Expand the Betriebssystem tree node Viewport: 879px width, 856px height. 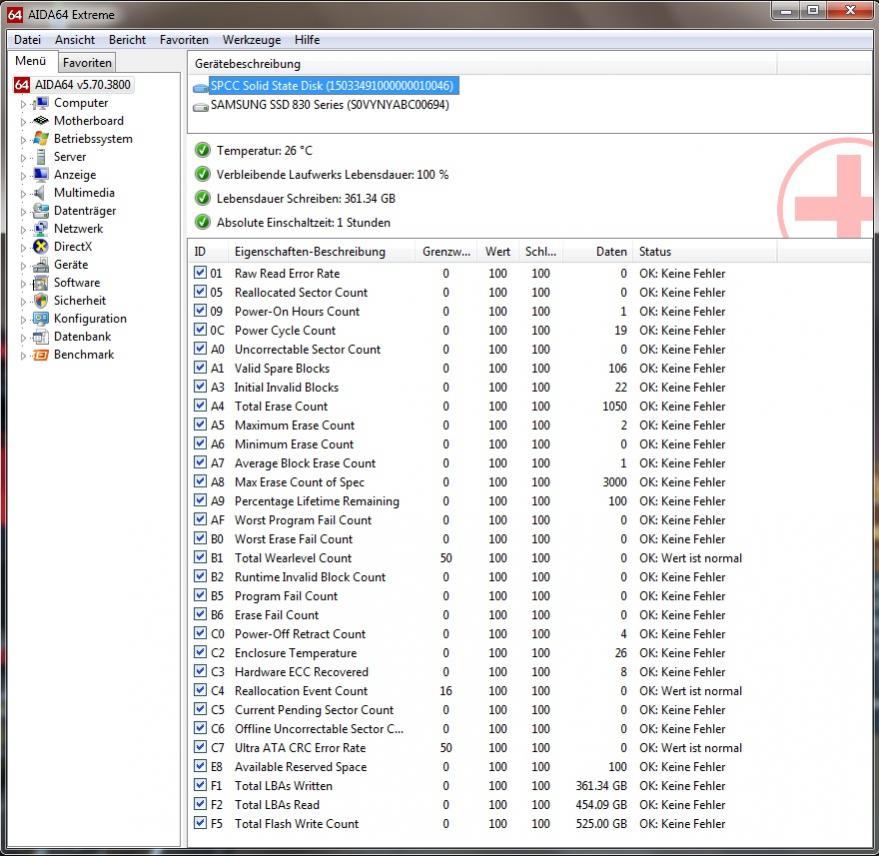click(x=23, y=140)
